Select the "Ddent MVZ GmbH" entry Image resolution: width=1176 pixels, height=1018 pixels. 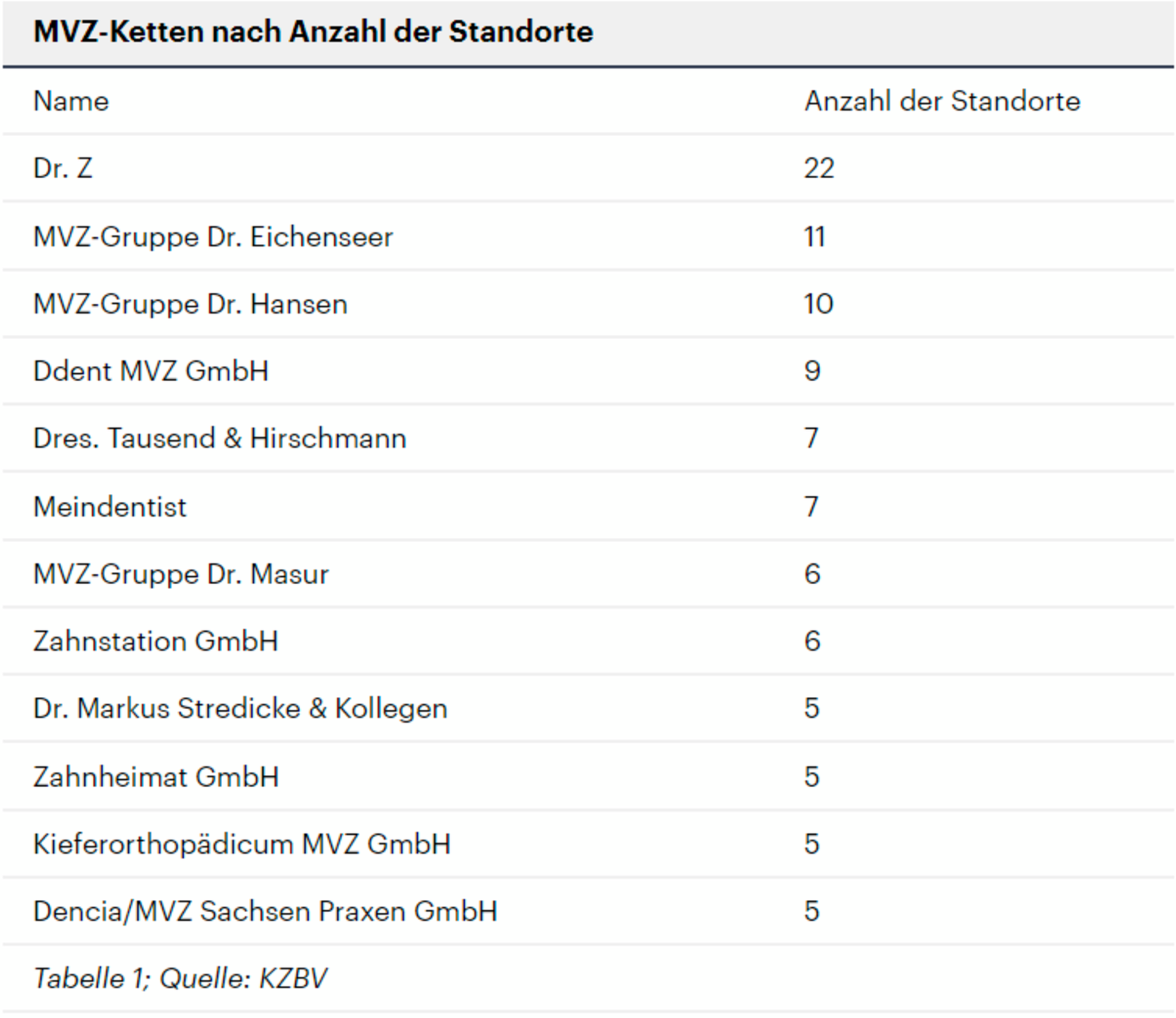(x=151, y=371)
